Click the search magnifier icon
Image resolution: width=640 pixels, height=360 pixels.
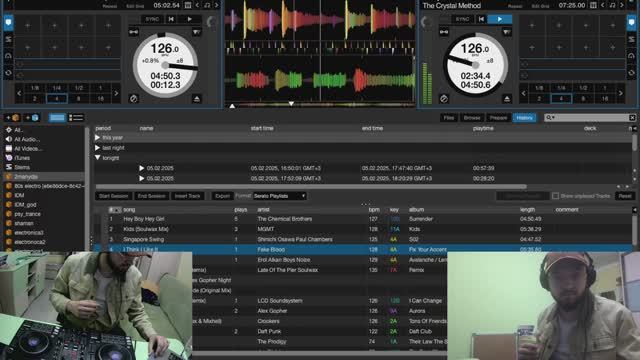click(549, 118)
